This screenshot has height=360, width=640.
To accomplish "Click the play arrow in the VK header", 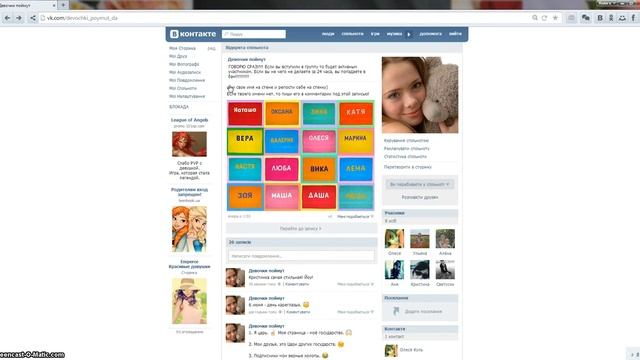I will (409, 34).
